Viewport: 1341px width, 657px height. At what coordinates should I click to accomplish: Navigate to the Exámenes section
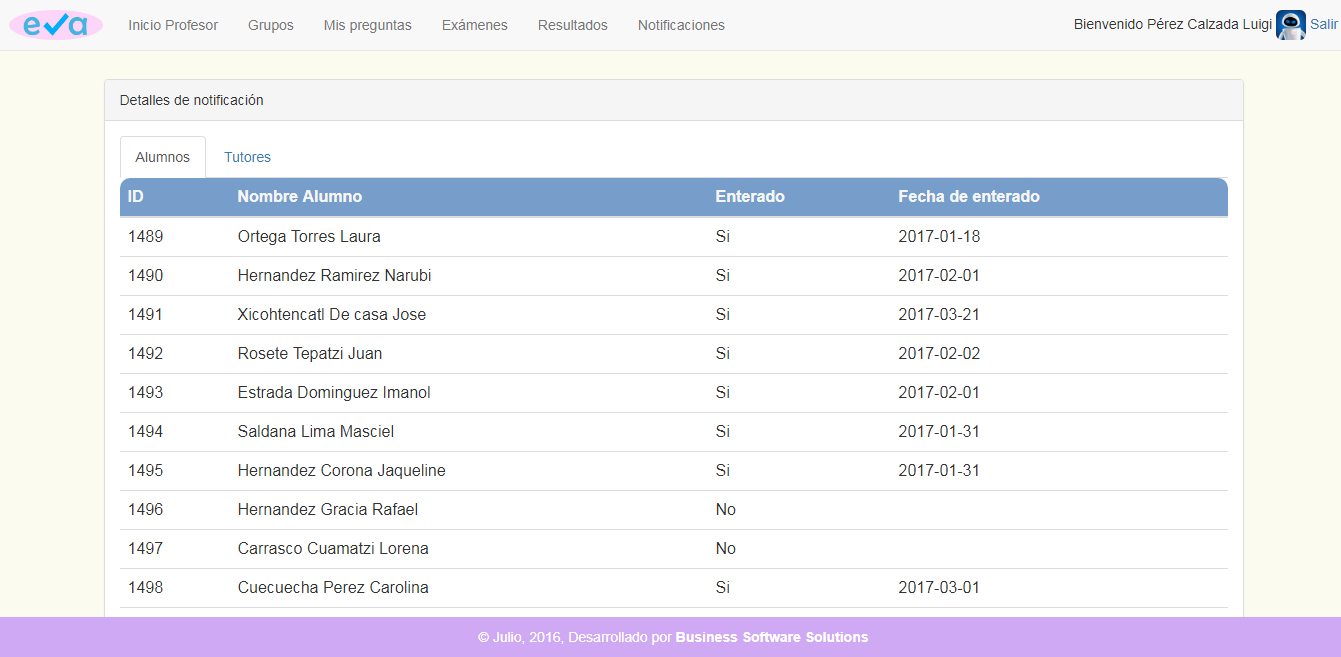[x=474, y=25]
